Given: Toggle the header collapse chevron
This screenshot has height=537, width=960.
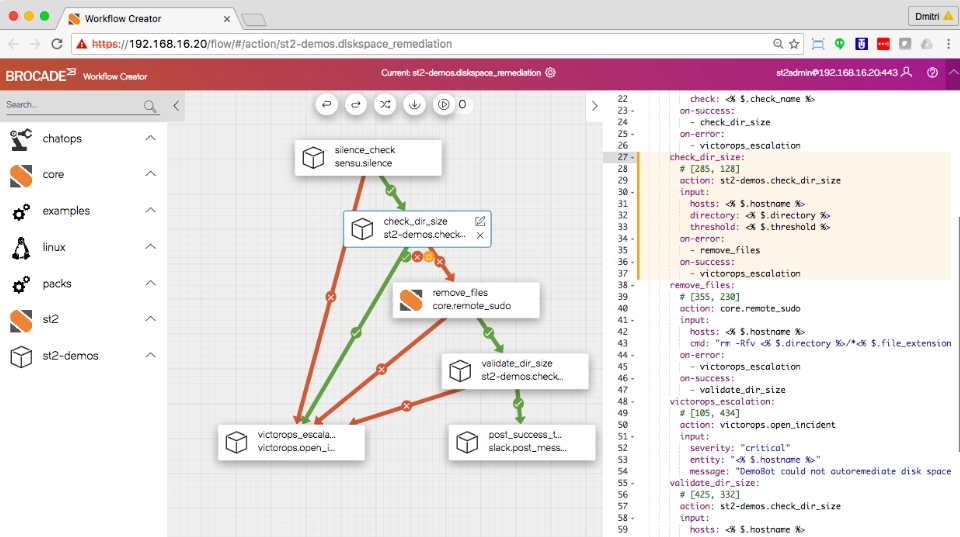Looking at the screenshot, I should coord(953,72).
